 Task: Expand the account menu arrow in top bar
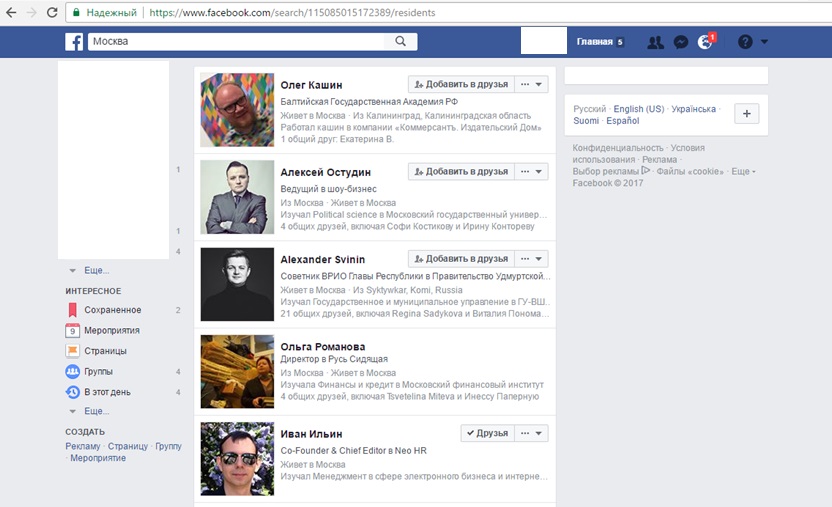[765, 42]
